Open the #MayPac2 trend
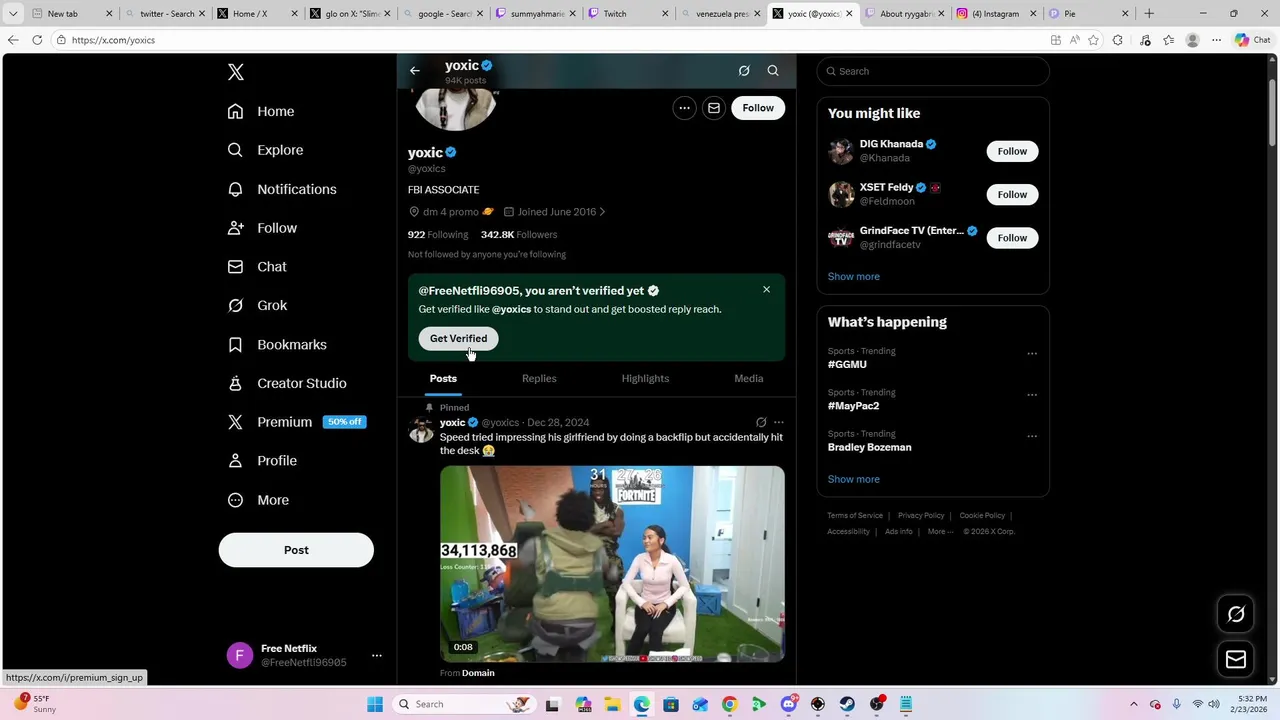Viewport: 1280px width, 720px height. (853, 406)
